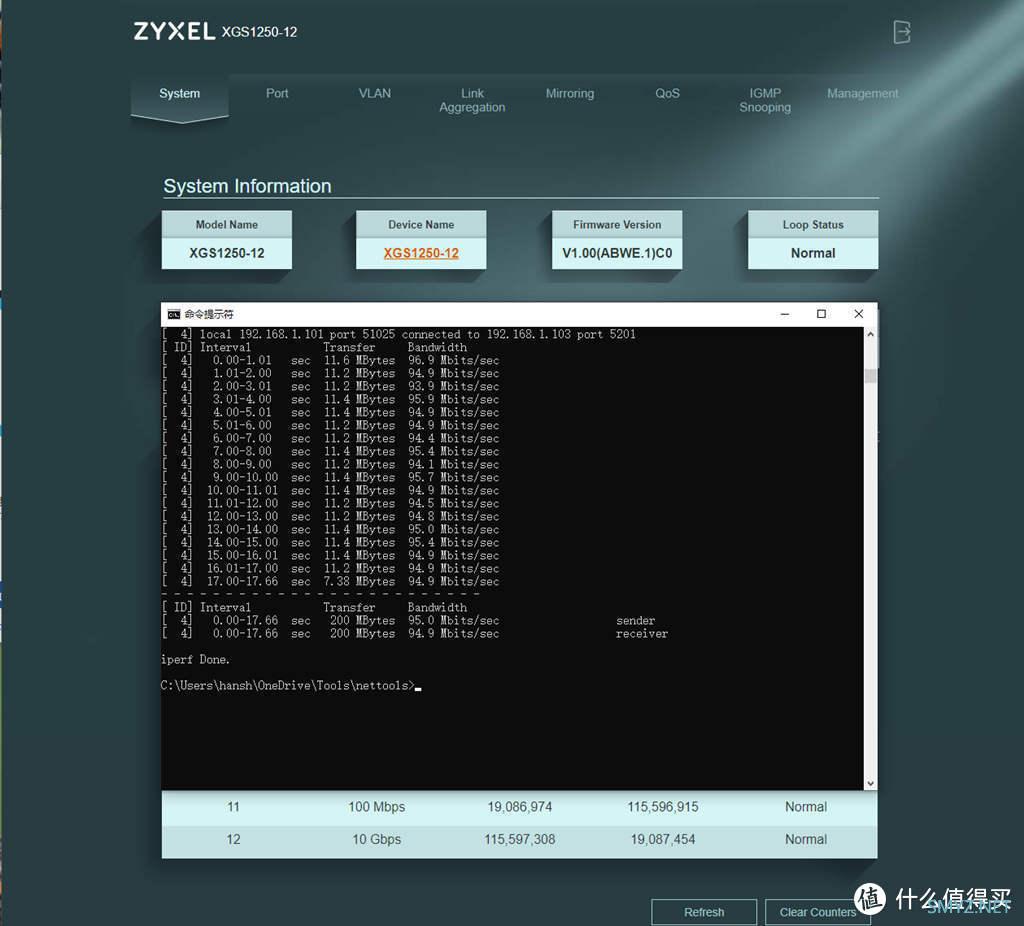Open the System tab
The width and height of the screenshot is (1024, 926).
[x=180, y=93]
